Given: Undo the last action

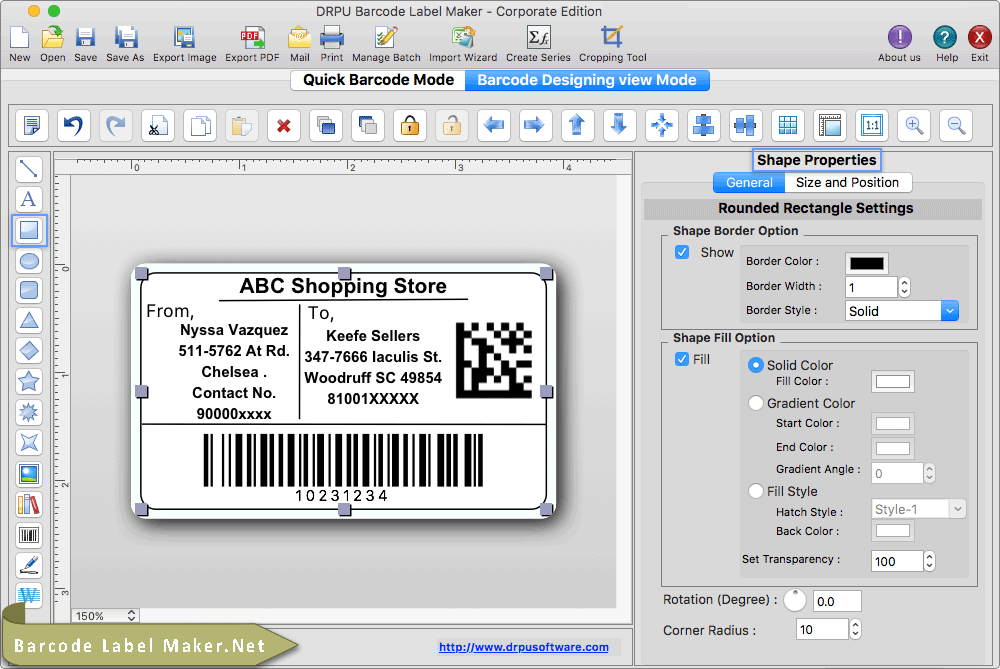Looking at the screenshot, I should [x=73, y=125].
